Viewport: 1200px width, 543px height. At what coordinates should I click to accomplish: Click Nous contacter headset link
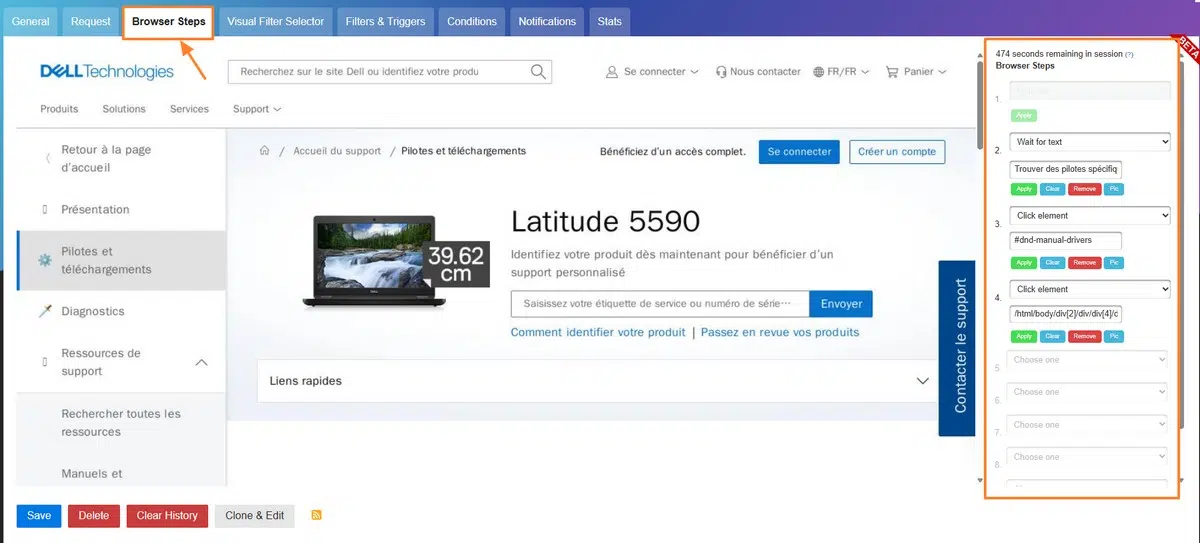tap(758, 72)
